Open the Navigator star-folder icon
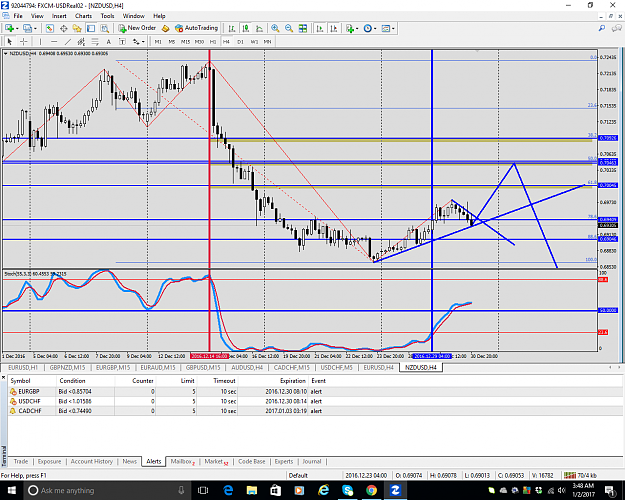The height and width of the screenshot is (500, 625). 77,28
